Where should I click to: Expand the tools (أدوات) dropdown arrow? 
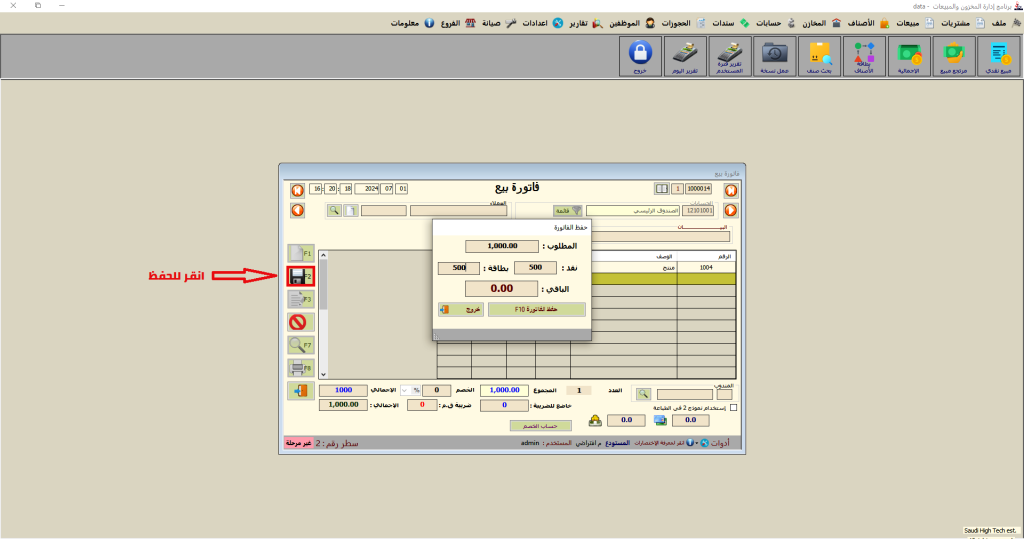tap(696, 442)
